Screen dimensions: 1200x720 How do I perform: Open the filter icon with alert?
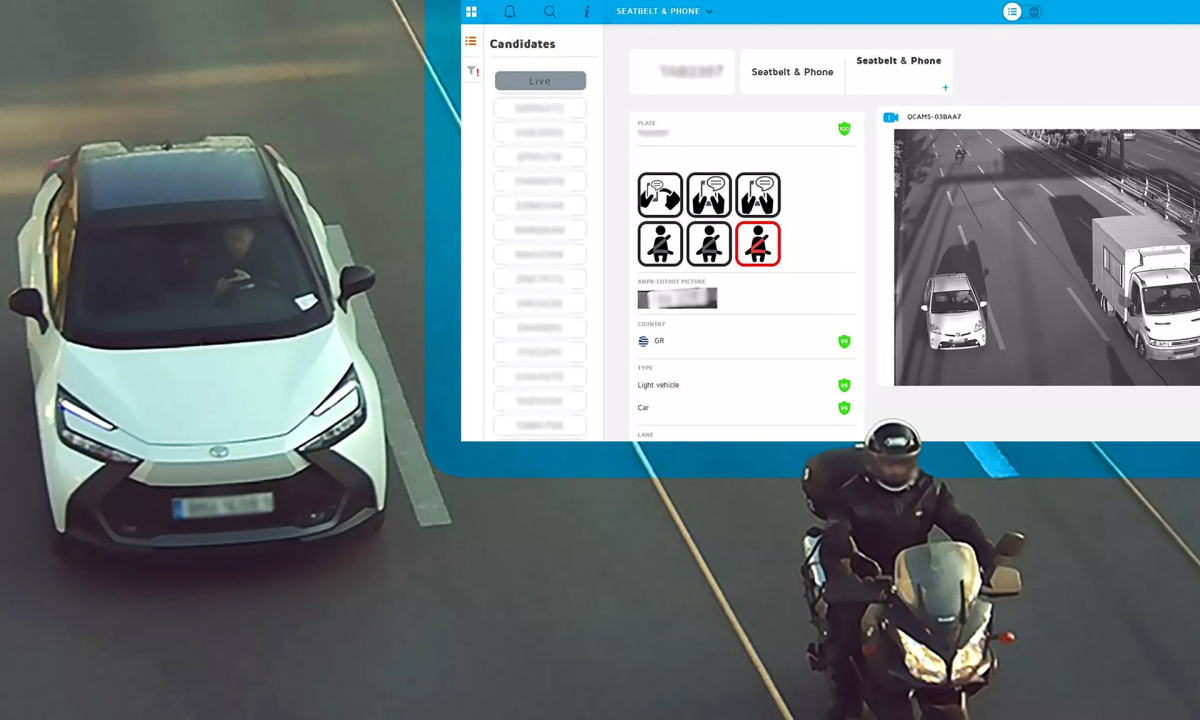[x=472, y=71]
